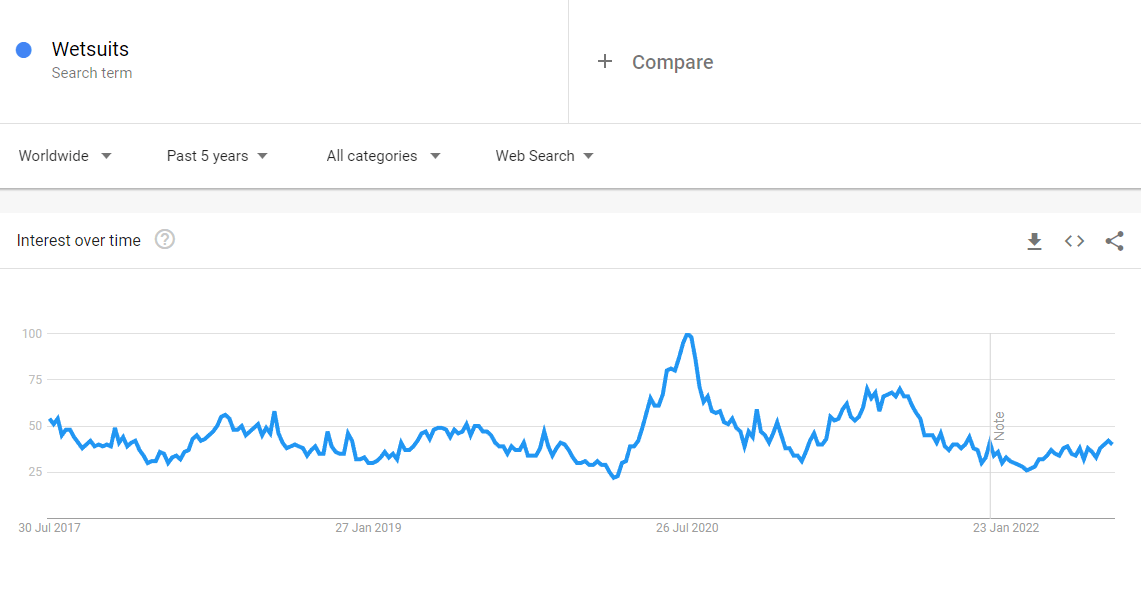
Task: Expand the All categories dropdown
Action: [383, 156]
